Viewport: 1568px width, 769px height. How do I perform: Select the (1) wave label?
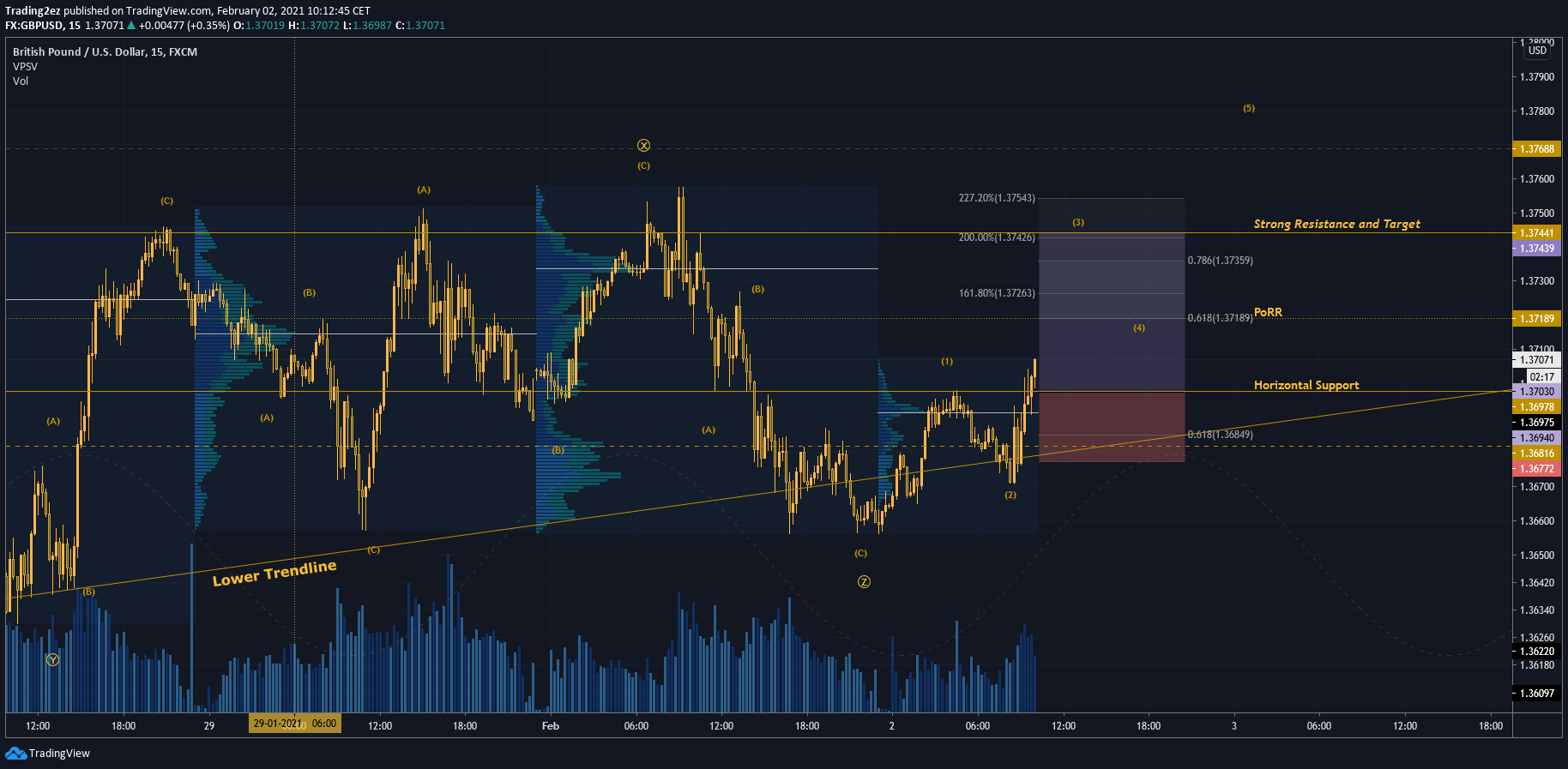(x=947, y=361)
